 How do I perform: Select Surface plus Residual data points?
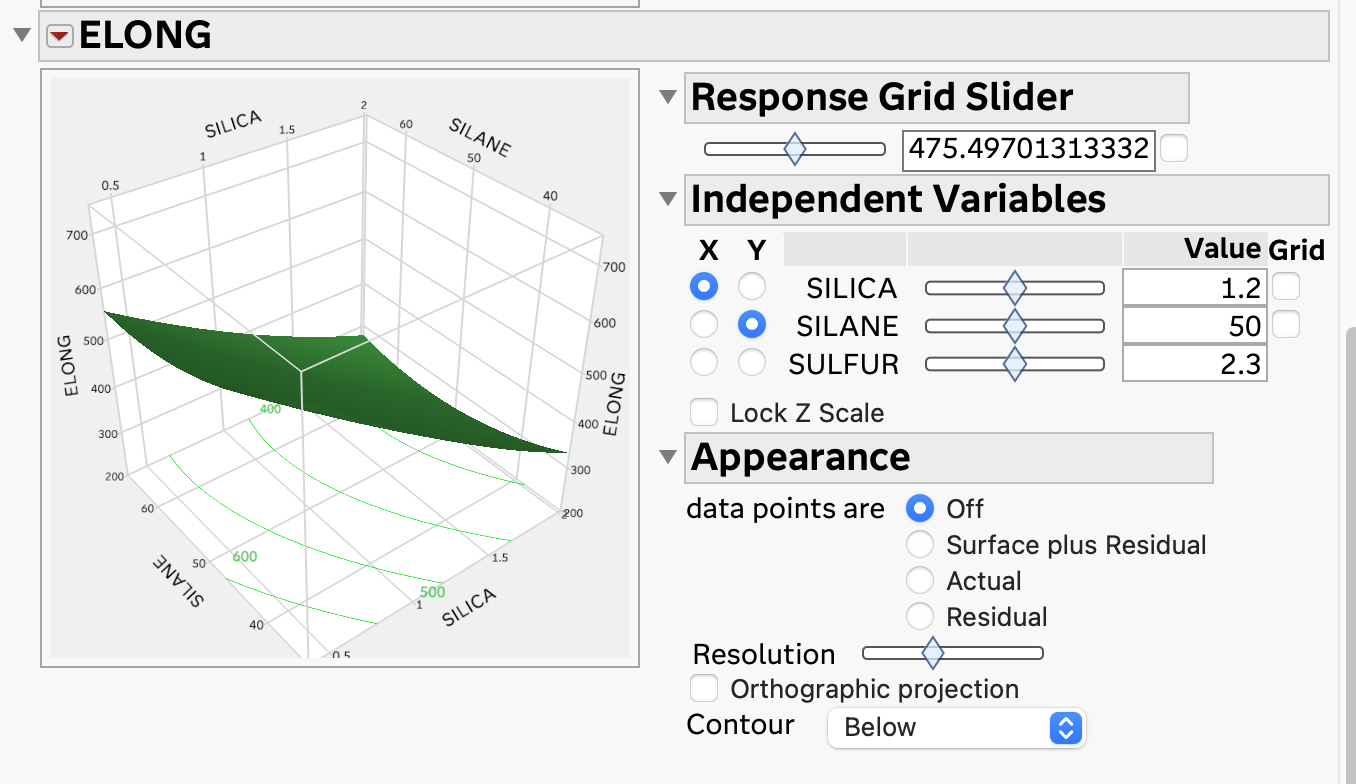click(920, 545)
